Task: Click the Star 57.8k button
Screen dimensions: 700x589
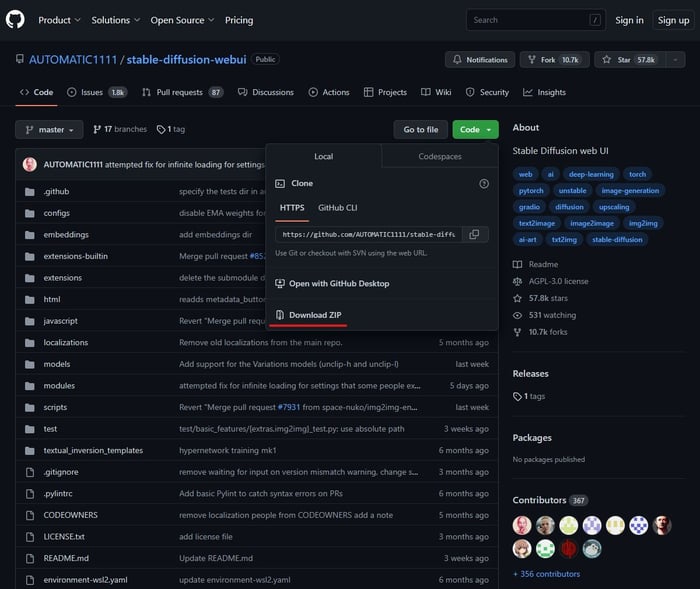Action: (x=630, y=59)
